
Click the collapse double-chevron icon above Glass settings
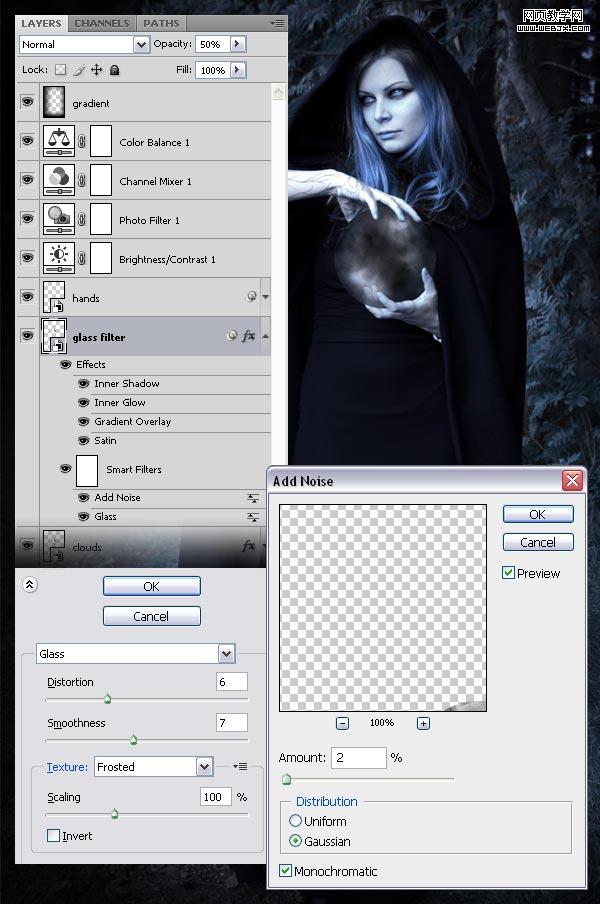pos(30,585)
